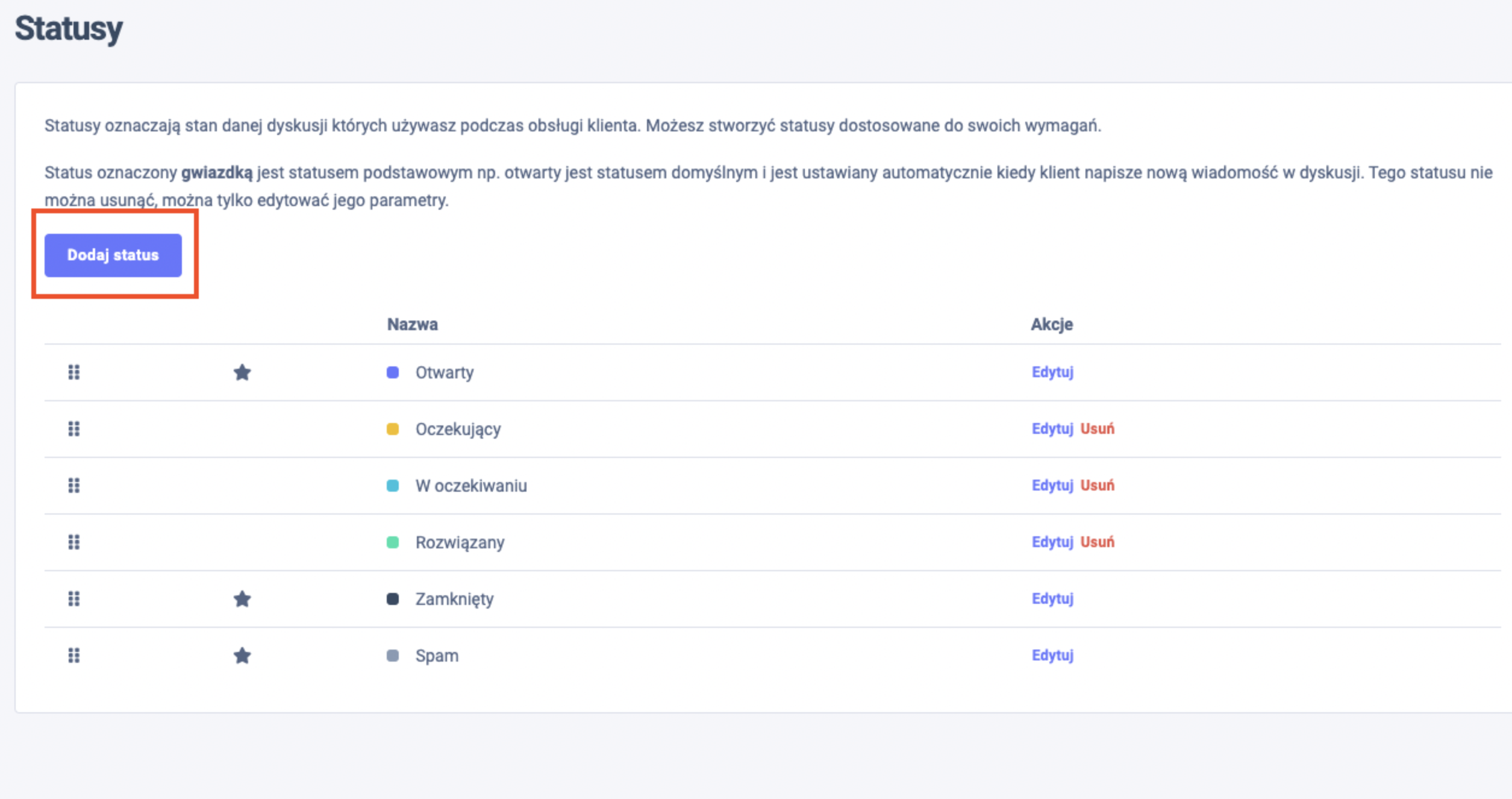Click the drag handle for Spam row

(x=73, y=656)
